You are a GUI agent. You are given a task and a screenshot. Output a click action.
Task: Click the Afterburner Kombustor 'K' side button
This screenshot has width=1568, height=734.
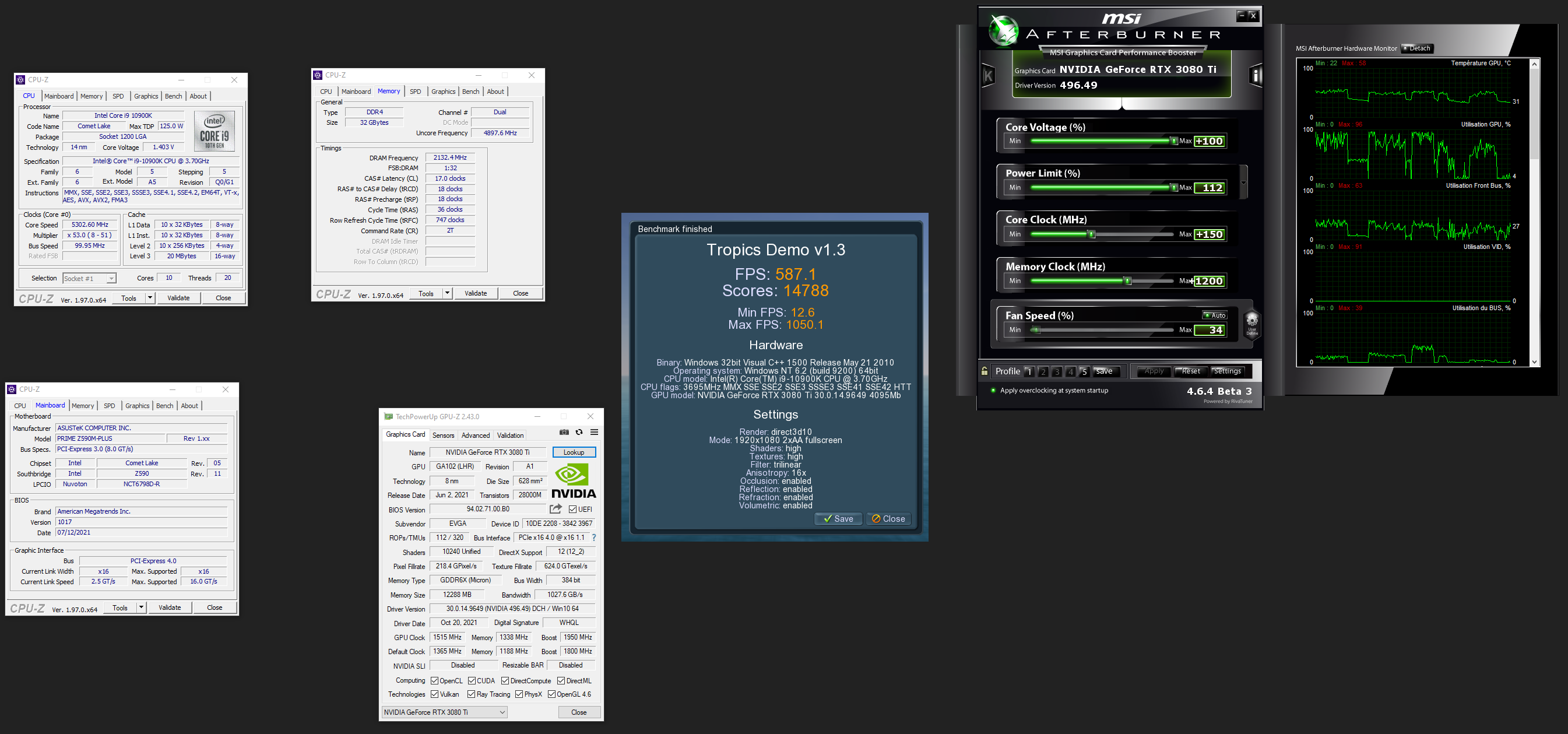tap(989, 75)
